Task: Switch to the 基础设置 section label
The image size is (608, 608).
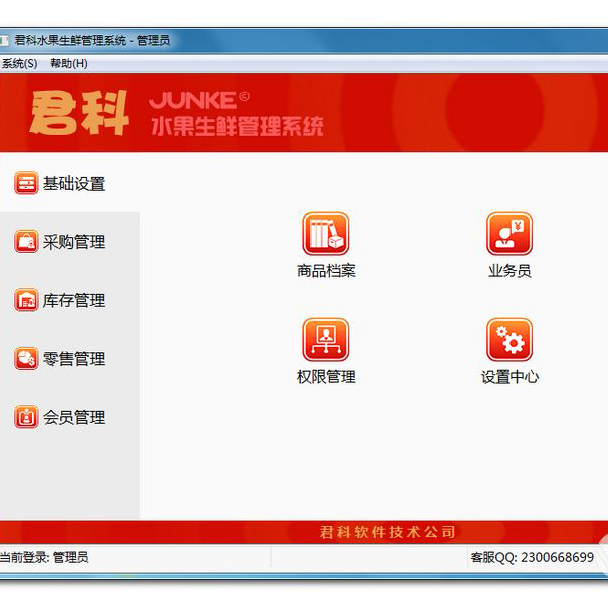Action: coord(74,184)
